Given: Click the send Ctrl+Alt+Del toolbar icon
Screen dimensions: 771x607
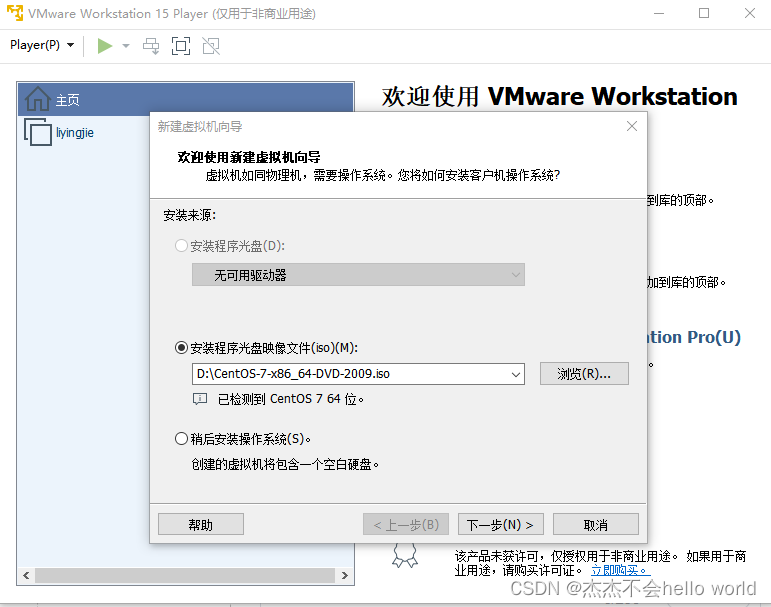Looking at the screenshot, I should (151, 46).
